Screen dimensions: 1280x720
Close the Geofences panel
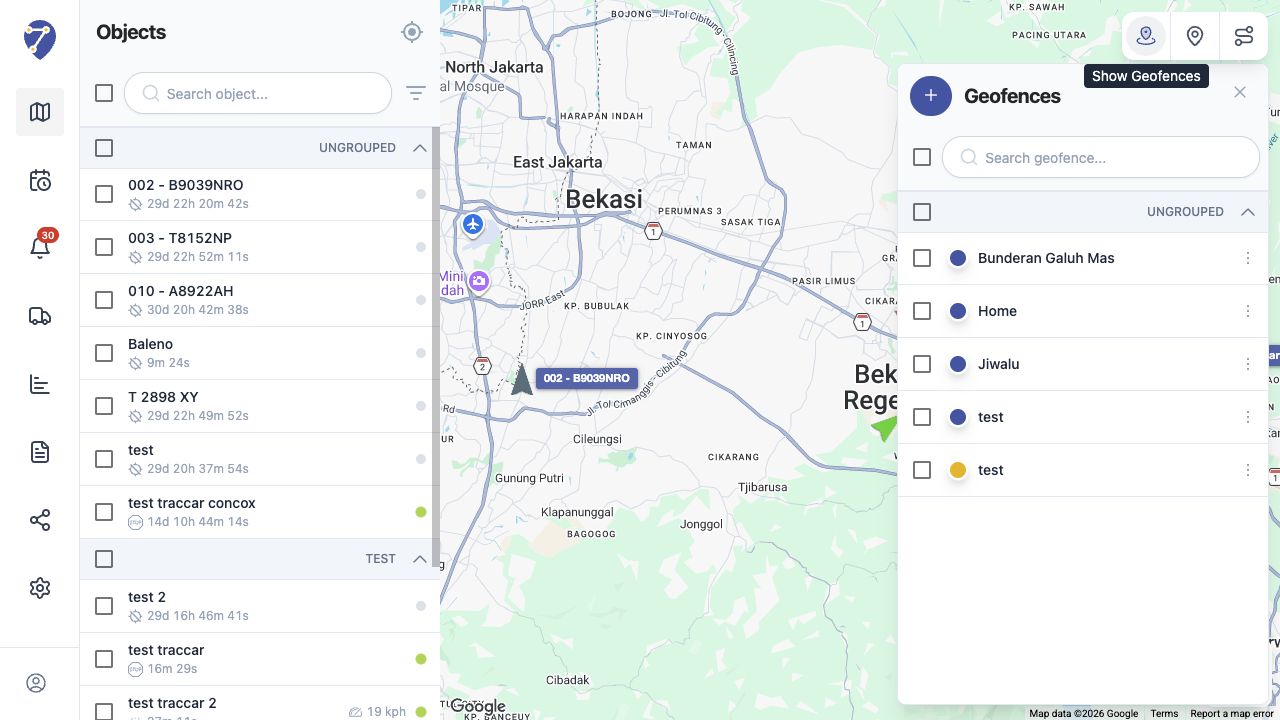pyautogui.click(x=1240, y=92)
